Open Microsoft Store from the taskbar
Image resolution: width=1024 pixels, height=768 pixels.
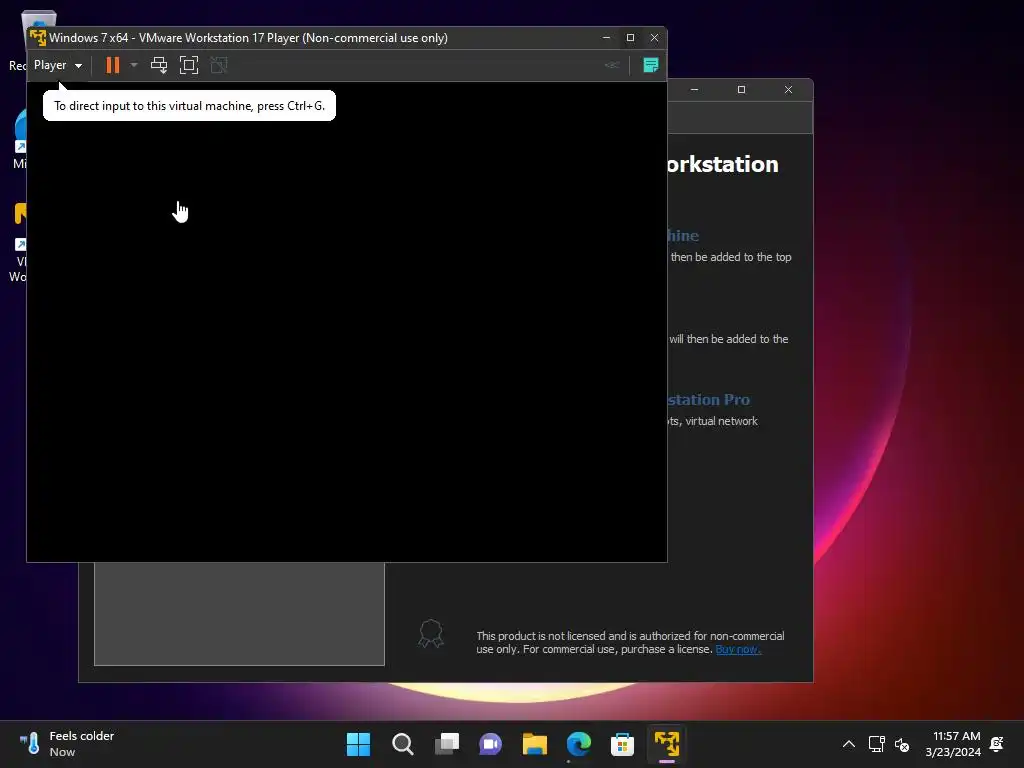click(622, 744)
